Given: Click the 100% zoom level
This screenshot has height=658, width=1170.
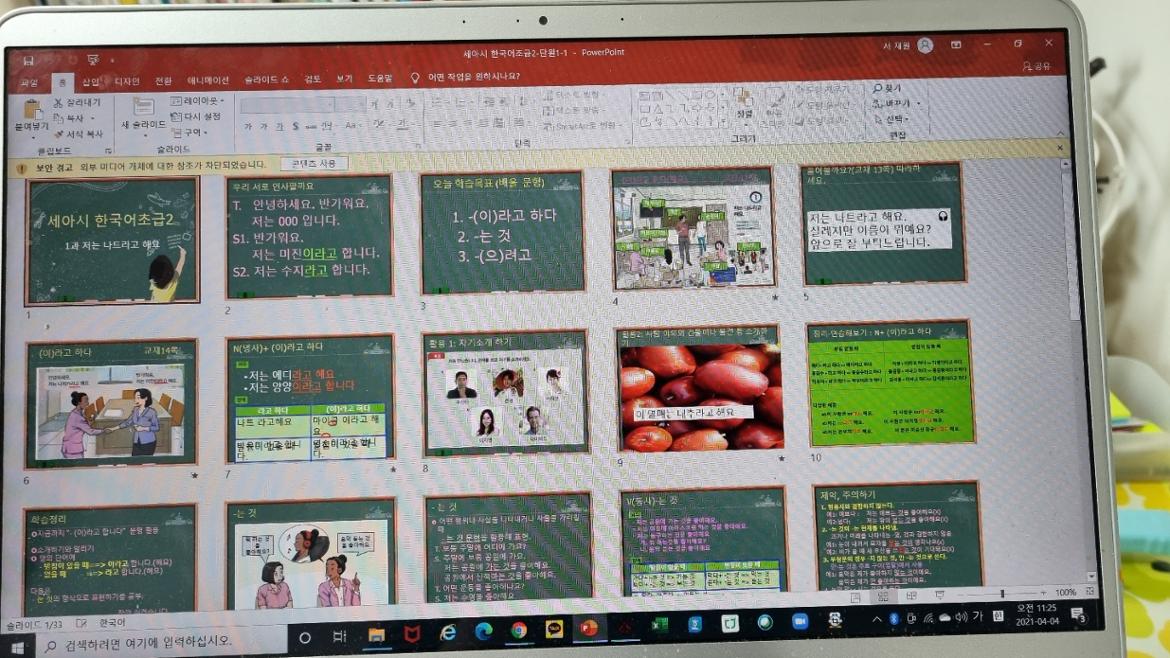Looking at the screenshot, I should 1066,592.
